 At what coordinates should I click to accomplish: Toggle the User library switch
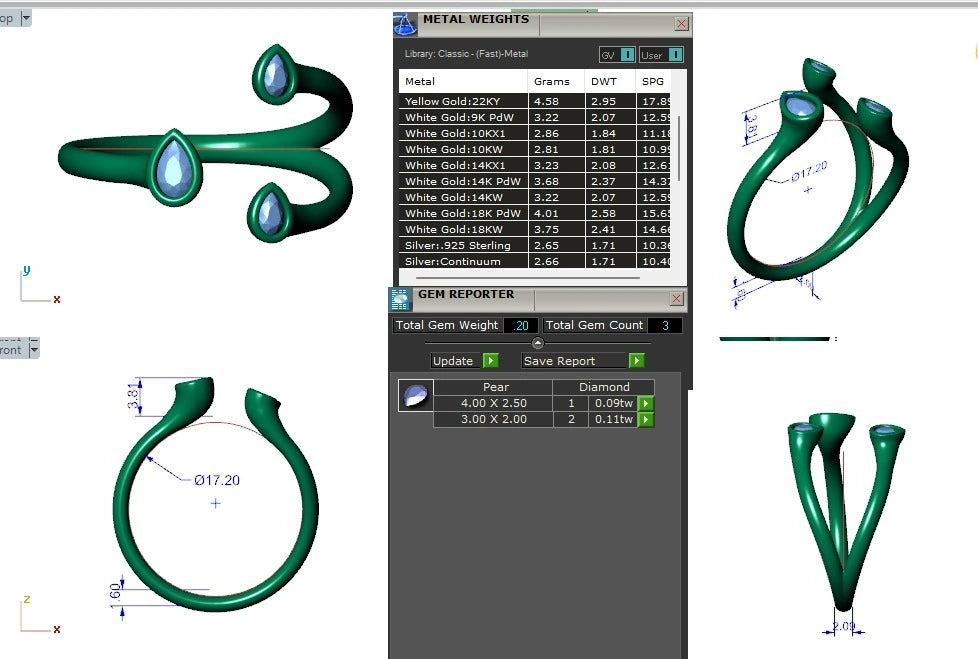click(675, 55)
